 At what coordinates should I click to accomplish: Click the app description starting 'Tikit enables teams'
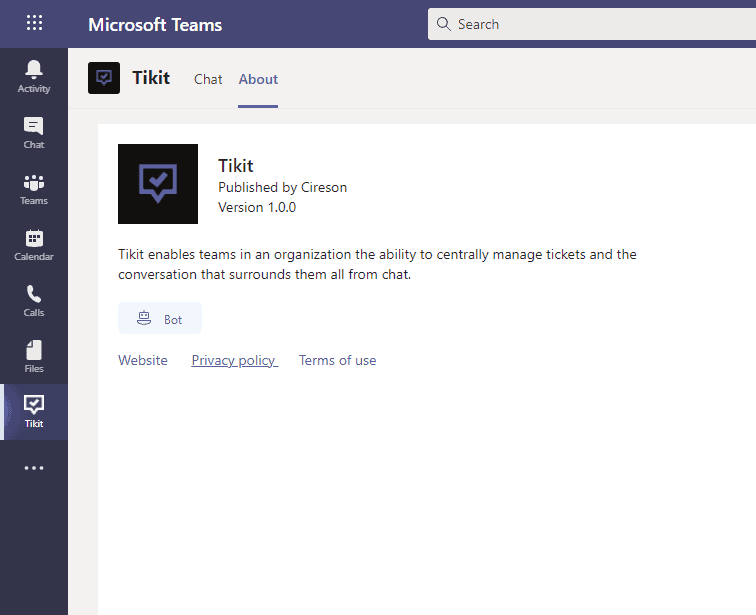[x=377, y=264]
